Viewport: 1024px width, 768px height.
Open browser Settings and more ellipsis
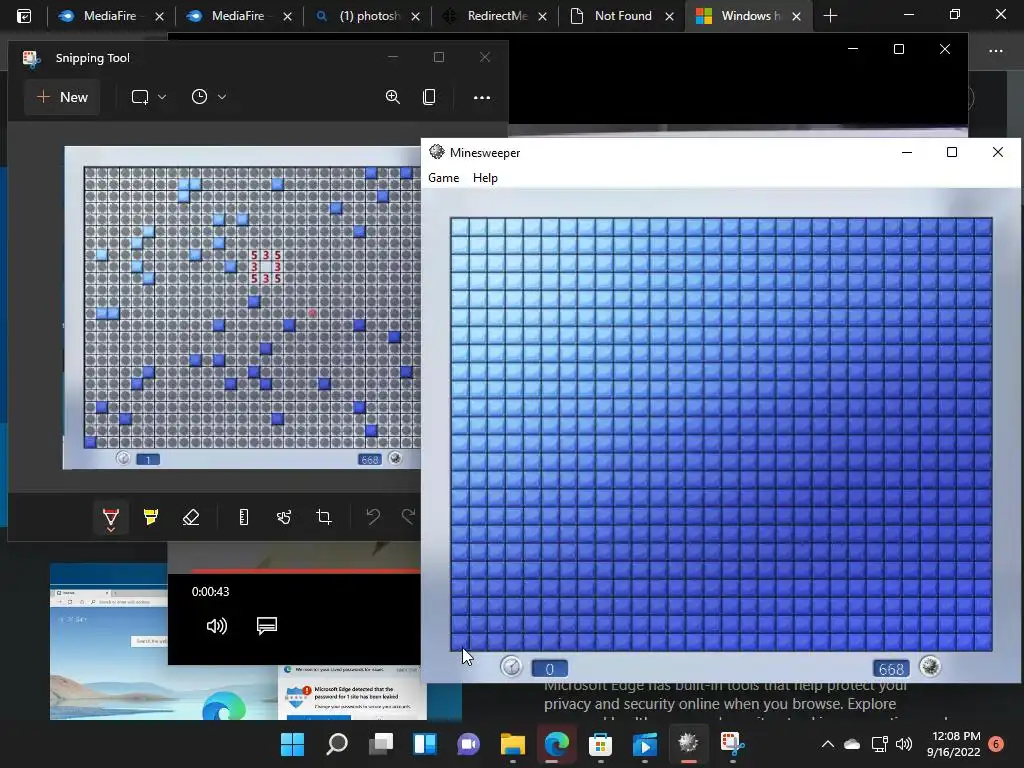coord(996,51)
